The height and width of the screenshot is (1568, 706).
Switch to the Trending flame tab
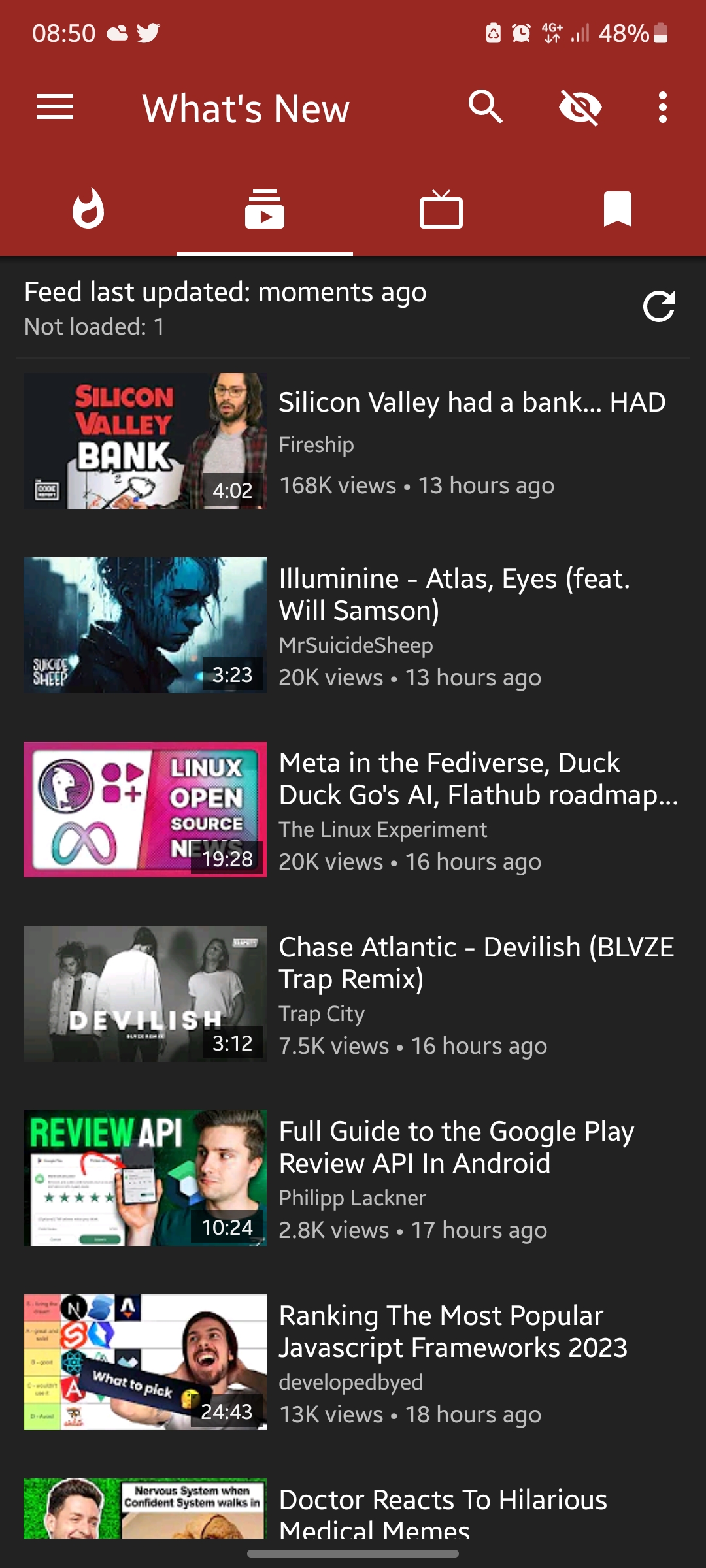click(x=88, y=209)
